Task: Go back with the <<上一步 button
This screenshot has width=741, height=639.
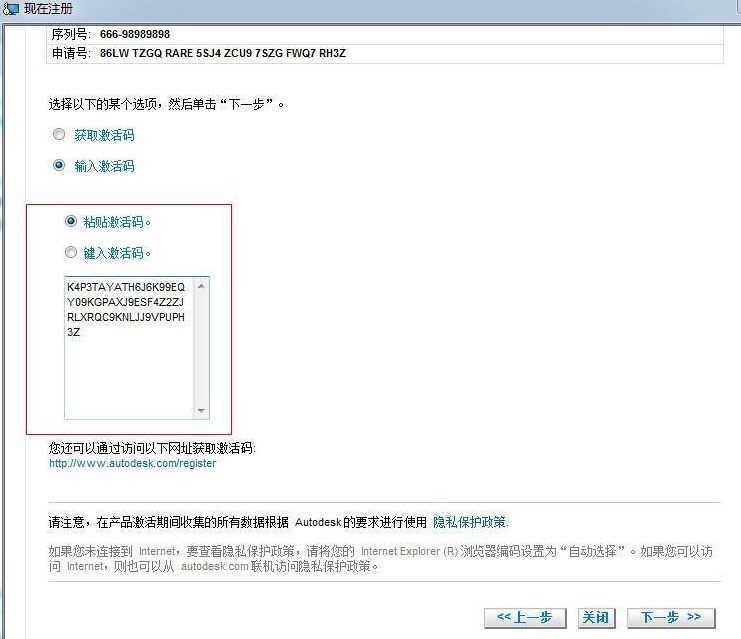Action: pyautogui.click(x=525, y=617)
